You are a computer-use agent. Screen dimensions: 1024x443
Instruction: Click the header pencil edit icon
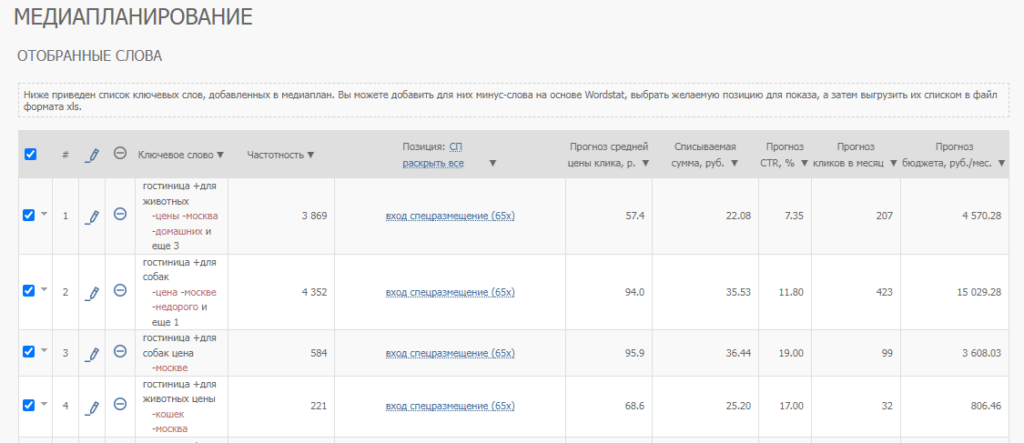coord(92,155)
